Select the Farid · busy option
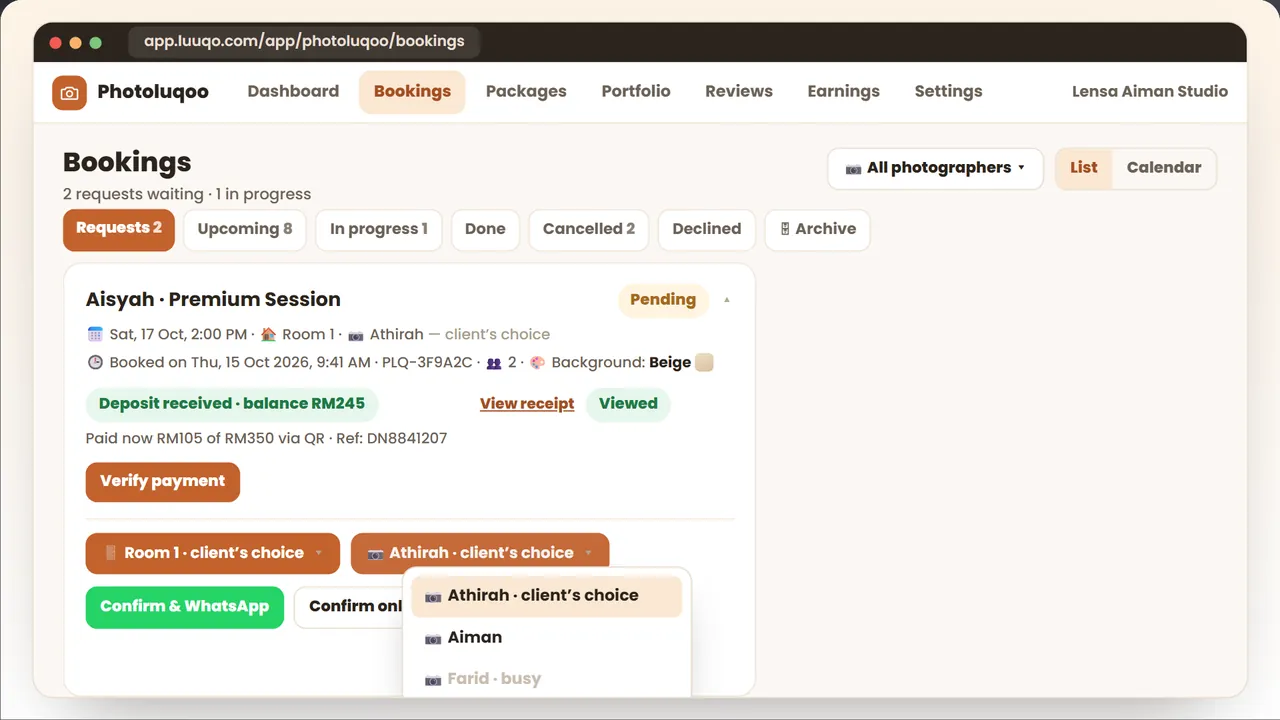Image resolution: width=1280 pixels, height=720 pixels. 547,679
